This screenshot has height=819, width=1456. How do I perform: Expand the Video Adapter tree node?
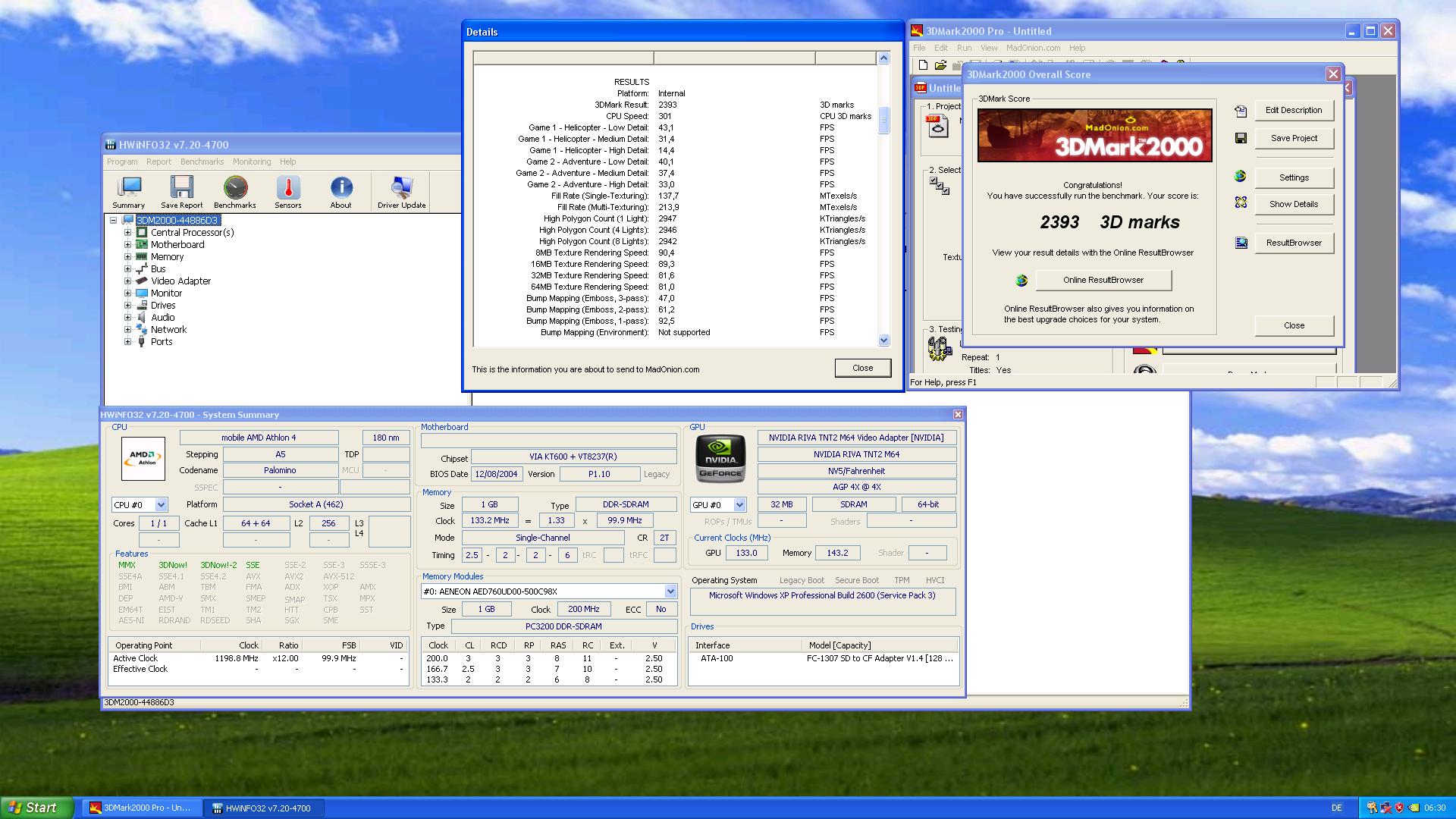(128, 281)
